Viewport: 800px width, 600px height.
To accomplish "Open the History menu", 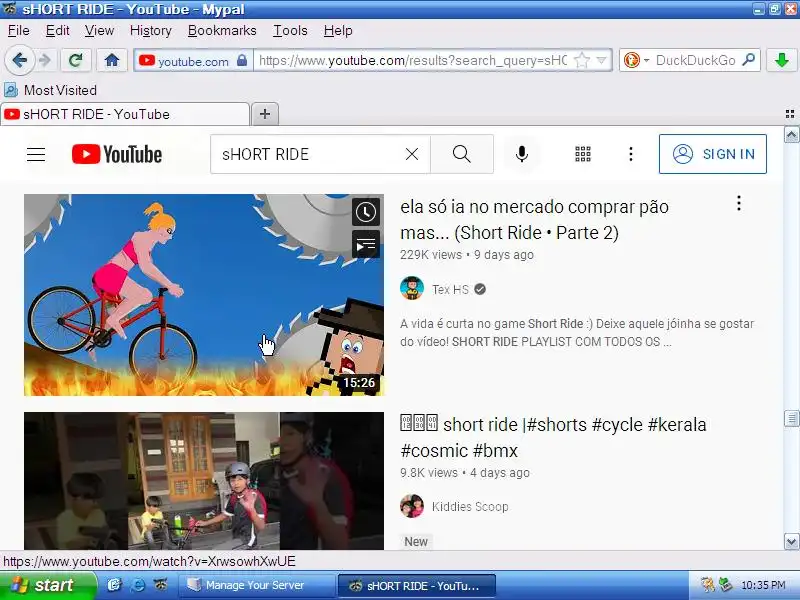I will coord(151,31).
